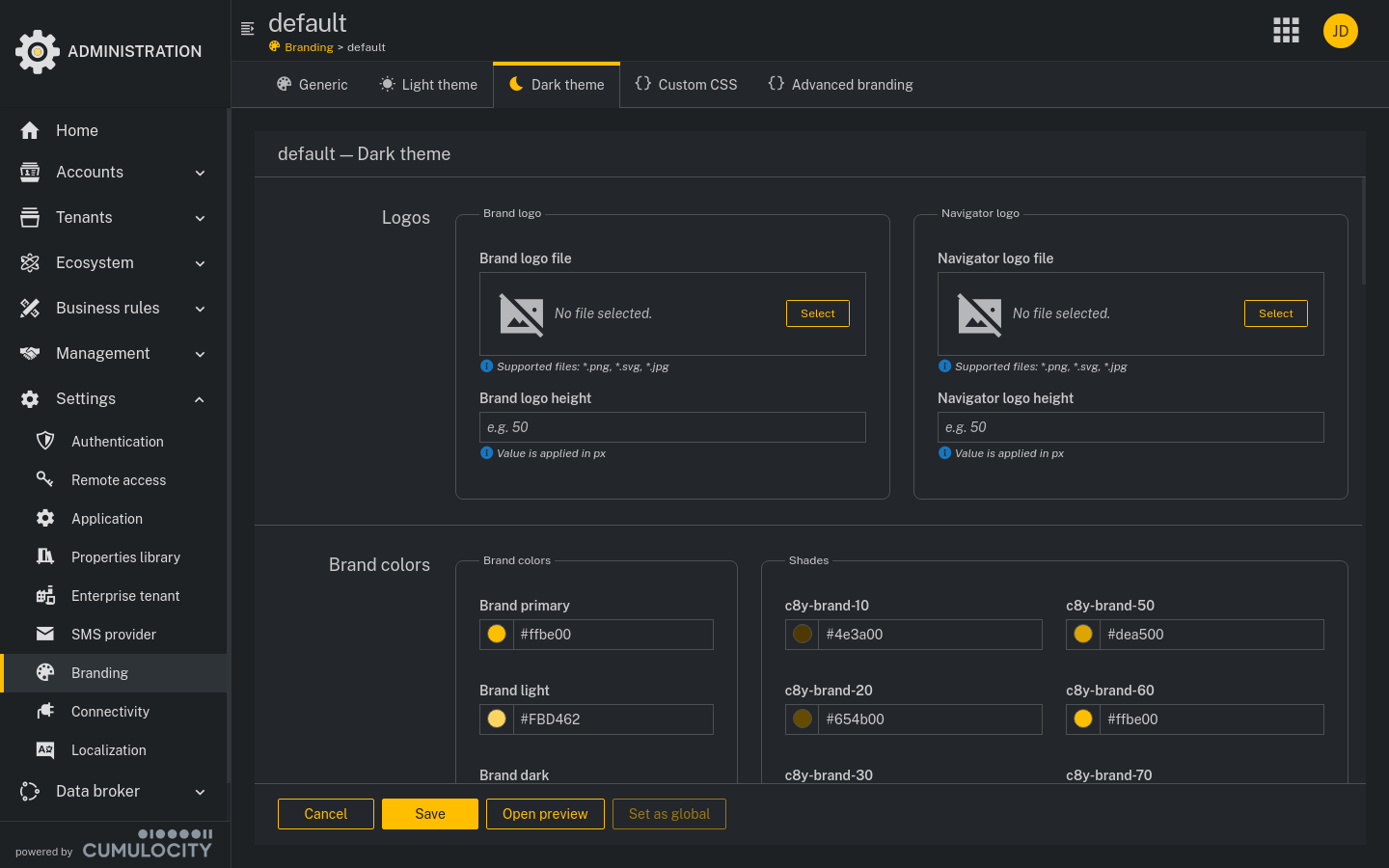The width and height of the screenshot is (1389, 868).
Task: Open the Connectivity settings icon
Action: click(x=45, y=711)
